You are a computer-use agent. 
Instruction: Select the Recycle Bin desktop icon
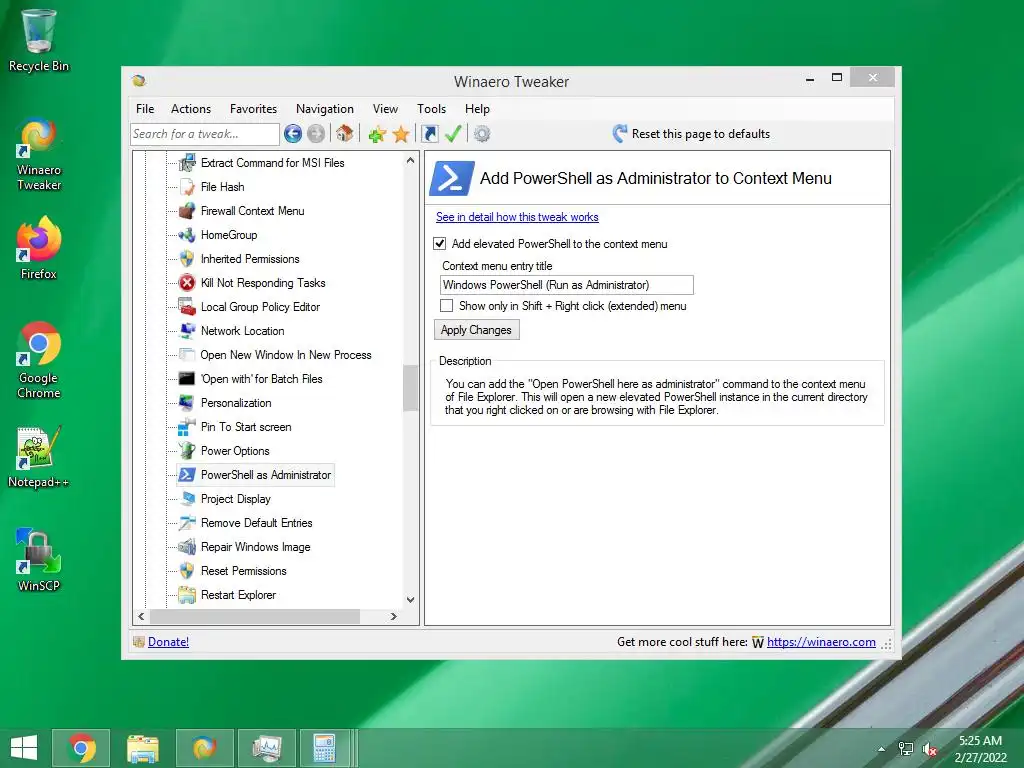(x=39, y=40)
